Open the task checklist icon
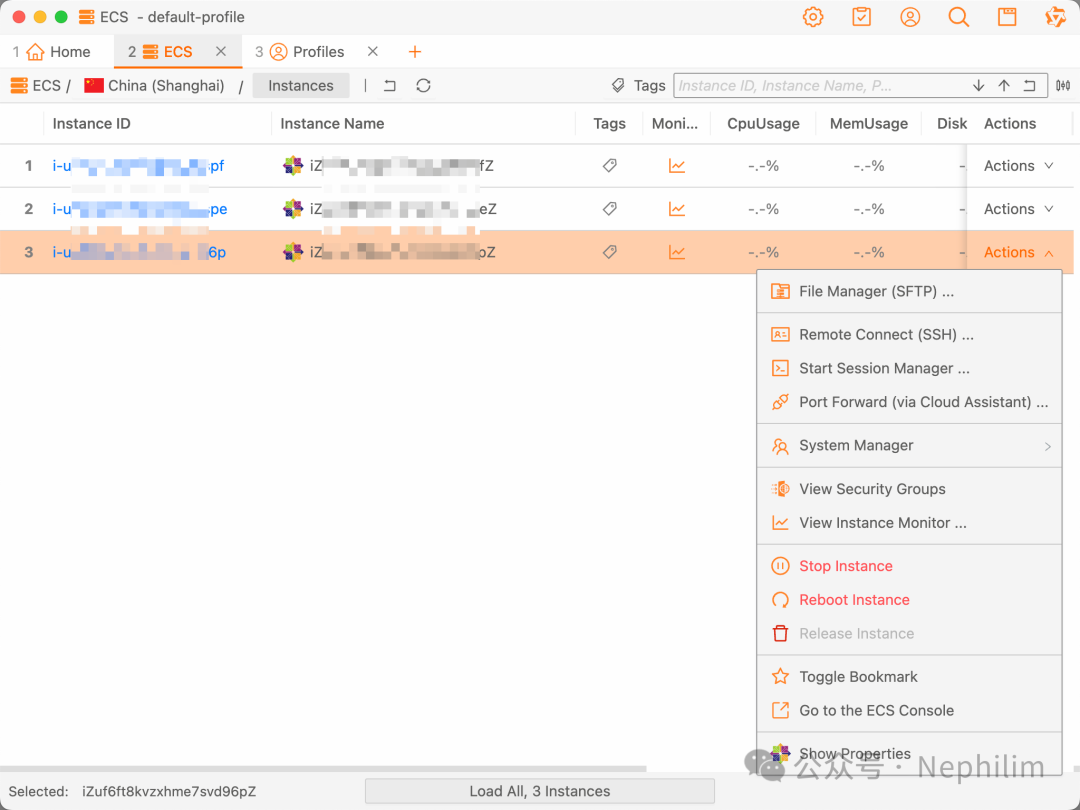The width and height of the screenshot is (1080, 810). [x=862, y=17]
